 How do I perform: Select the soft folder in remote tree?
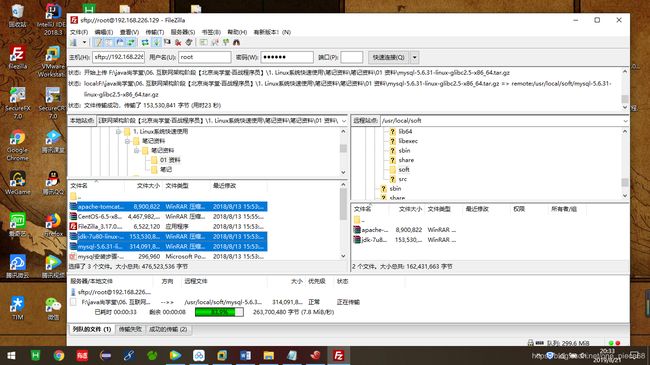[x=400, y=170]
